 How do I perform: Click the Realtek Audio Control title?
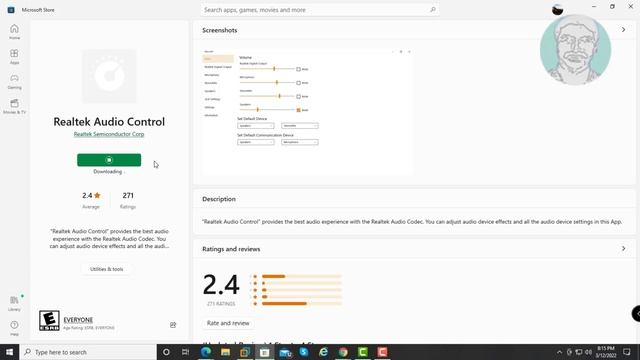pos(109,122)
